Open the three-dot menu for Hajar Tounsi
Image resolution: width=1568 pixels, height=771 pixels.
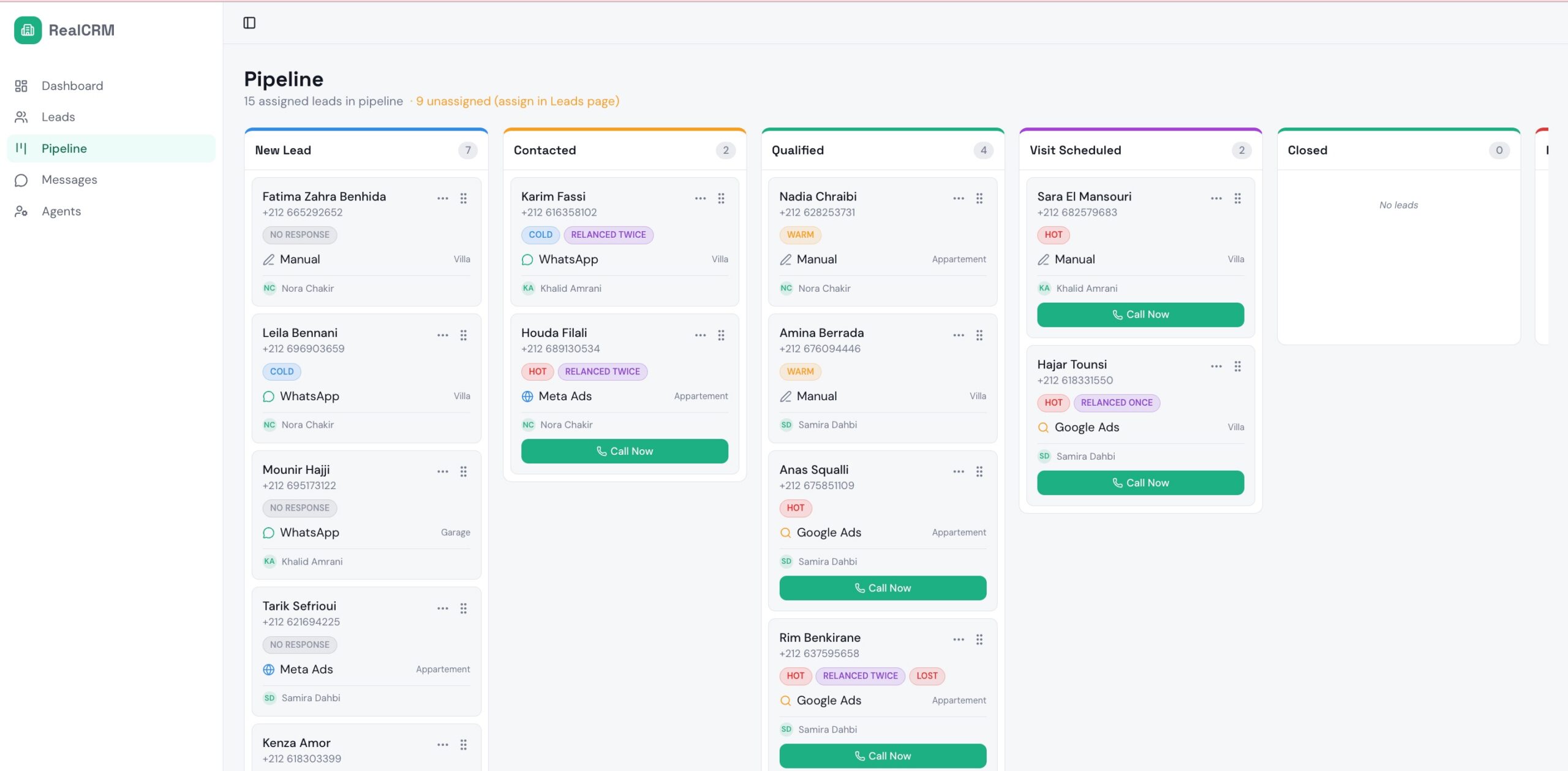click(x=1216, y=367)
